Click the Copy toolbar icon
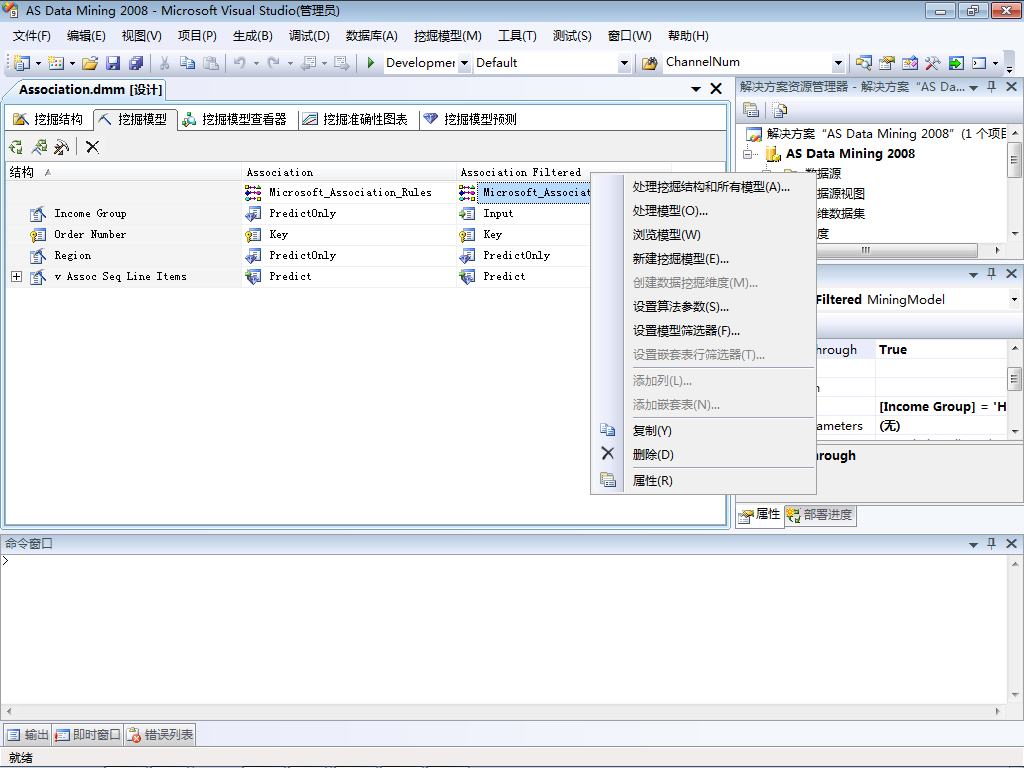1024x768 pixels. [187, 63]
